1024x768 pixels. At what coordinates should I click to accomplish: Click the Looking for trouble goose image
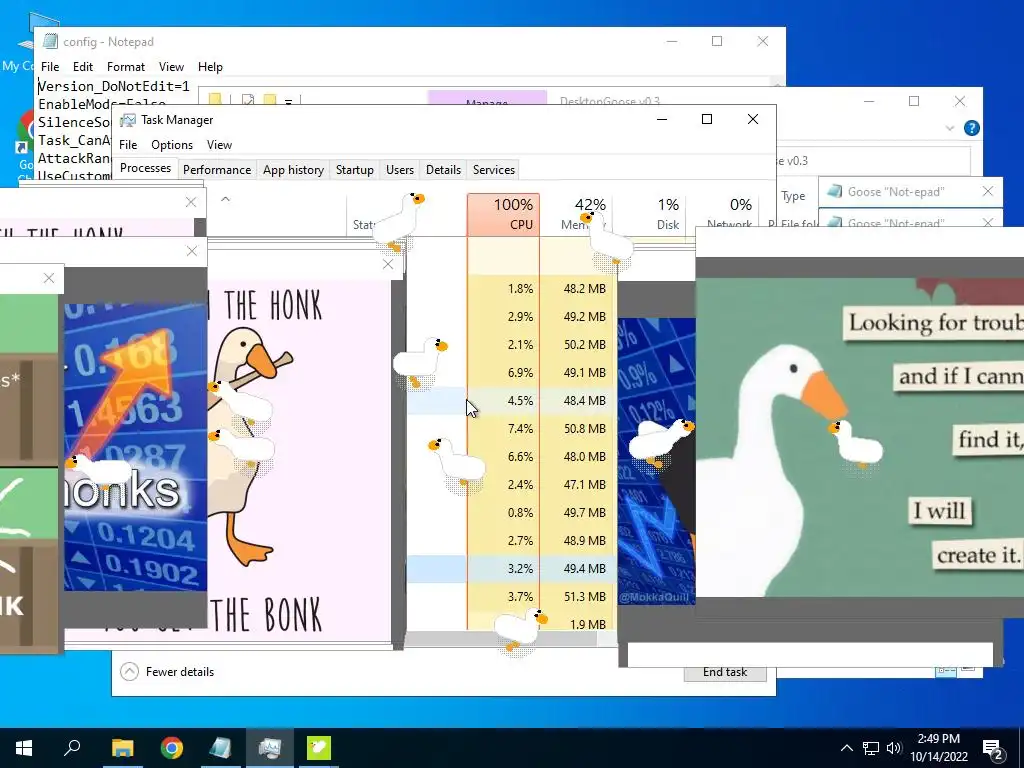pyautogui.click(x=859, y=438)
